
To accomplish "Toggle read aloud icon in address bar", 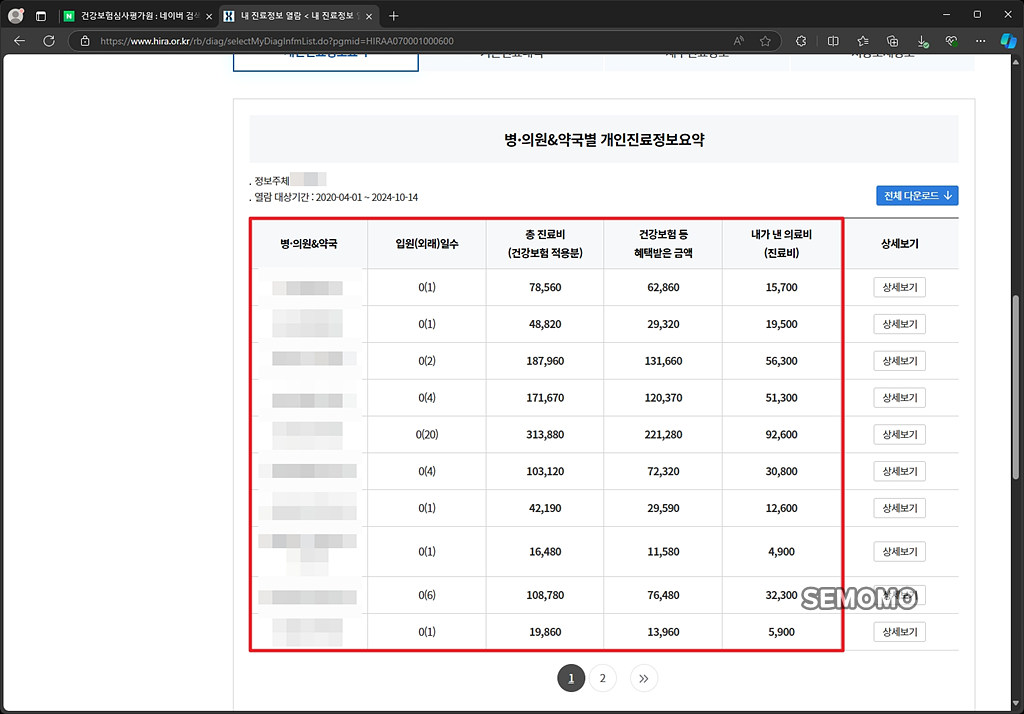I will click(x=739, y=41).
